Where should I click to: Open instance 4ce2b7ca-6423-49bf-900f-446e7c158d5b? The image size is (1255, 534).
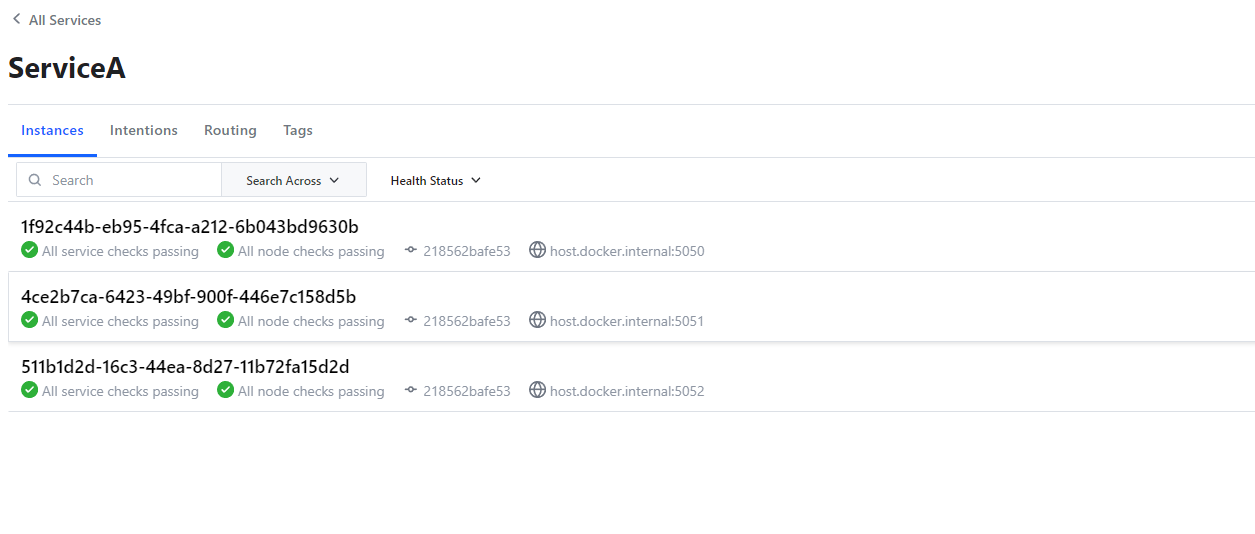coord(189,296)
